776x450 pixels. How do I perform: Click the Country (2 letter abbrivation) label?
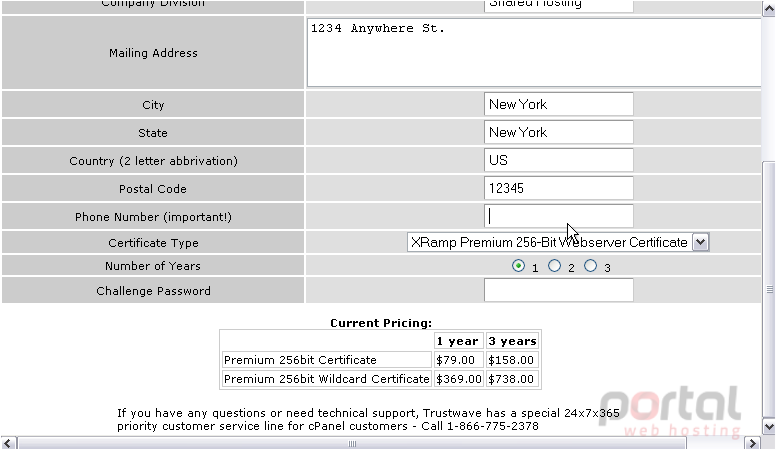(153, 161)
